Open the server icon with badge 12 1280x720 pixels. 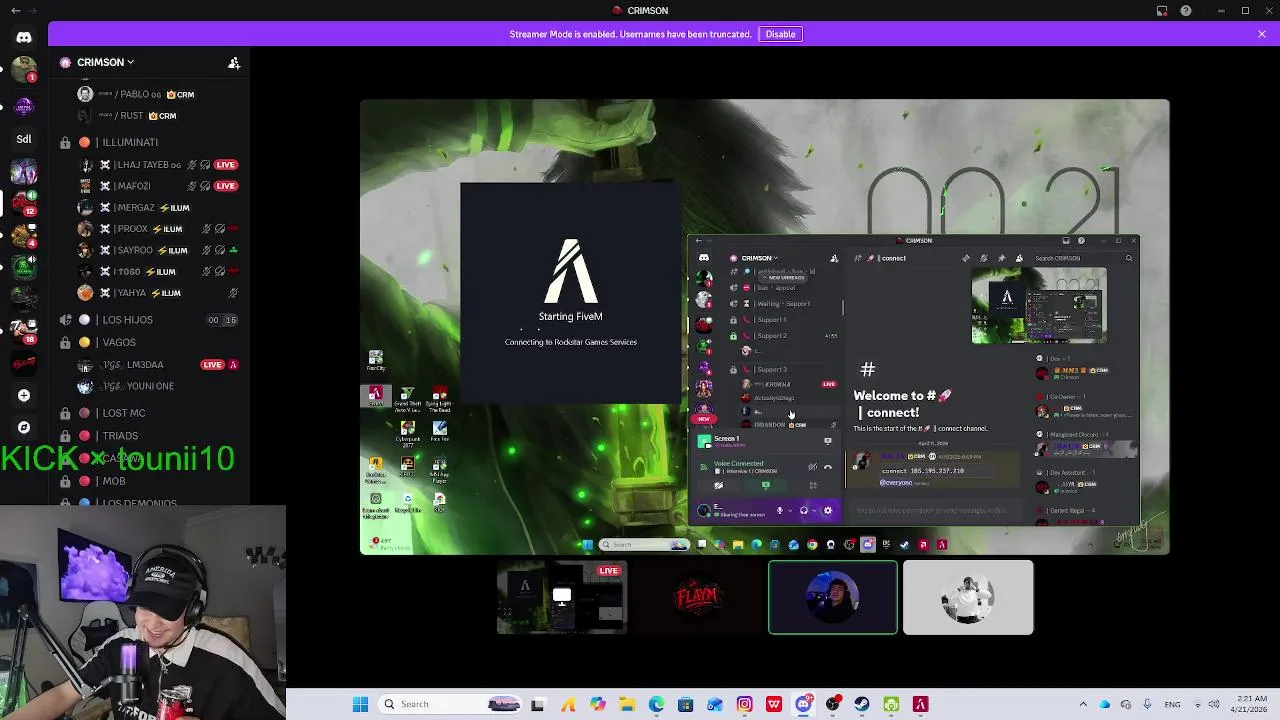pyautogui.click(x=24, y=202)
